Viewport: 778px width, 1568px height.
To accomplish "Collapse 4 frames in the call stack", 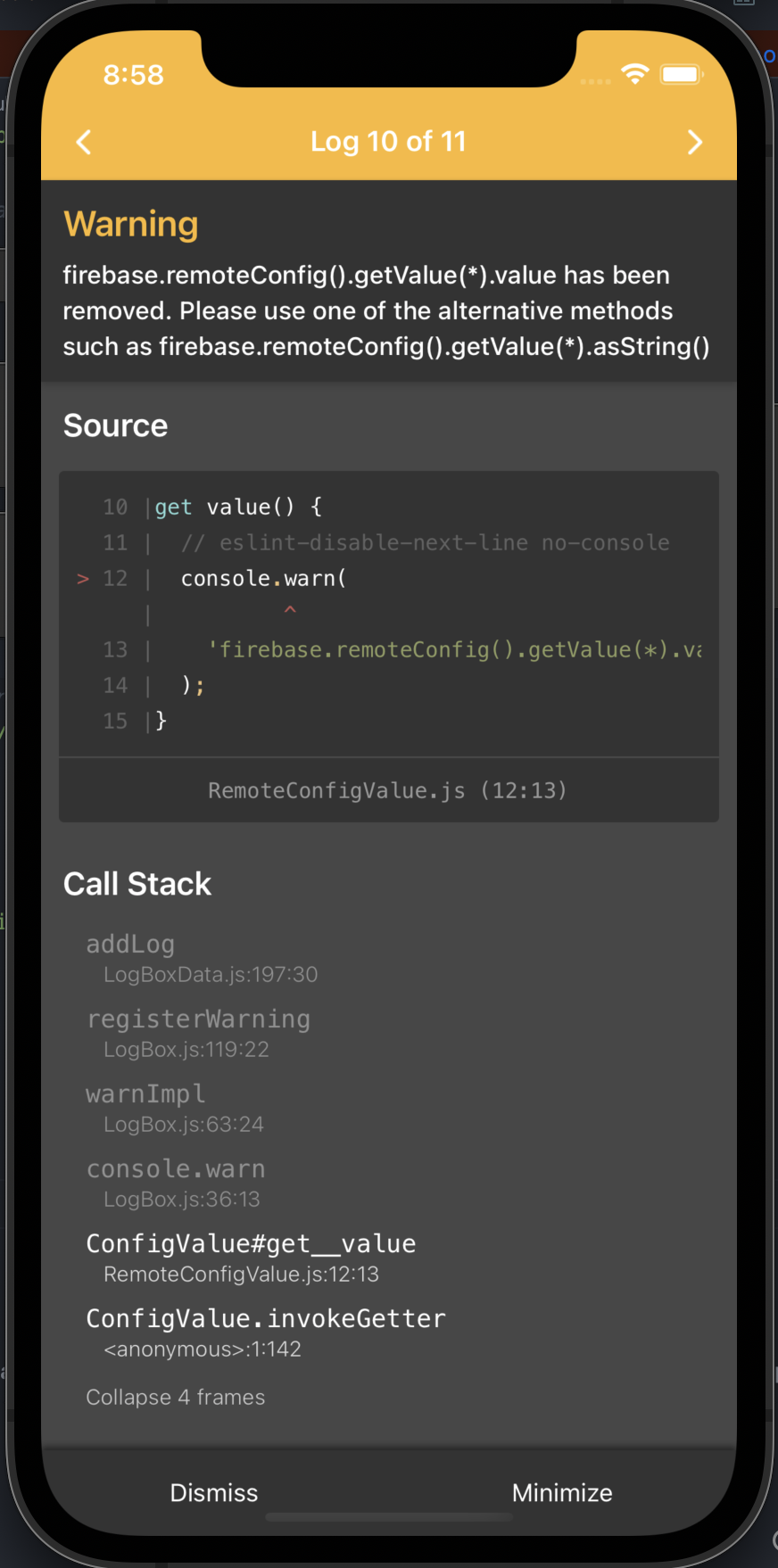I will pos(176,1397).
